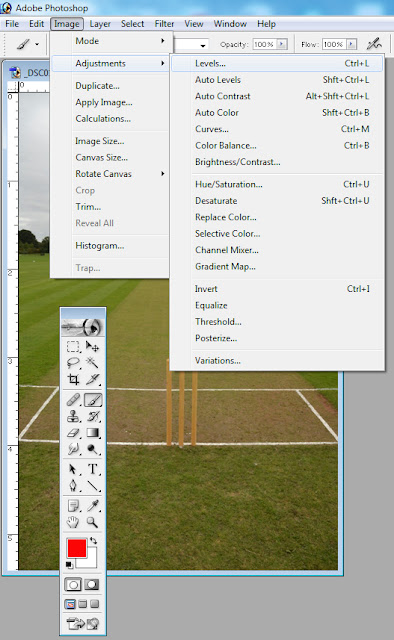Image resolution: width=394 pixels, height=640 pixels.
Task: Reset to default foreground and background colors
Action: (x=69, y=564)
